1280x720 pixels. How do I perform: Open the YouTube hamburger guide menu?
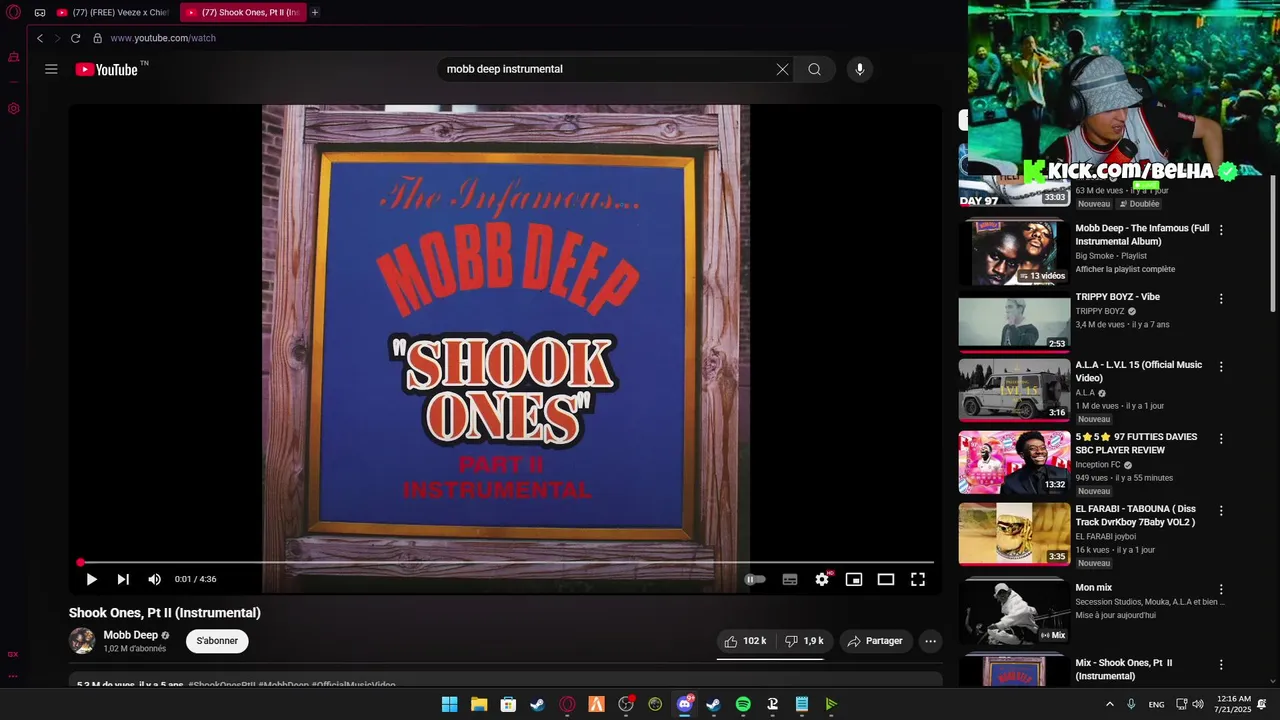[51, 69]
